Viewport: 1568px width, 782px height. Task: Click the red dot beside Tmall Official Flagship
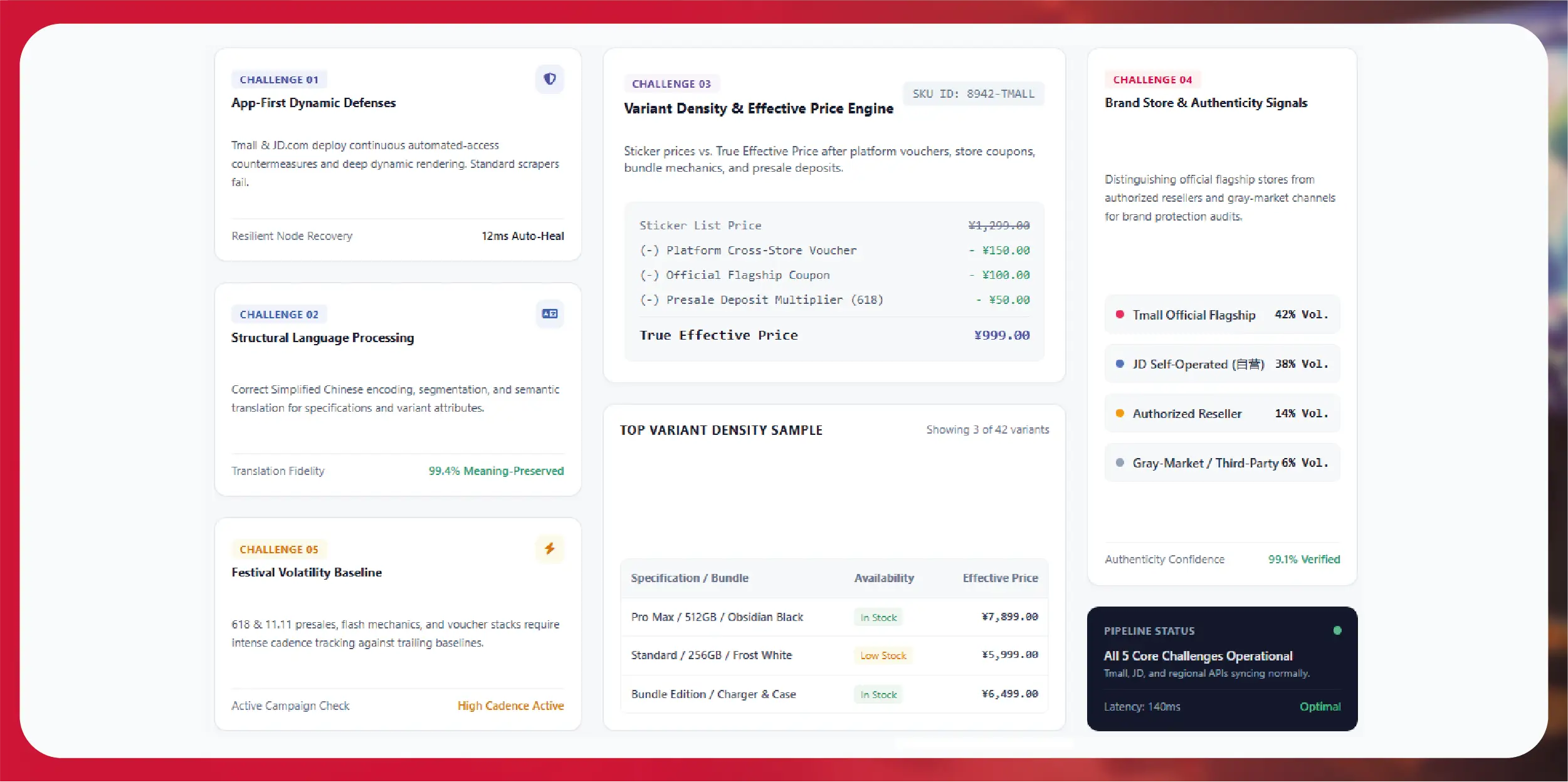click(1120, 315)
